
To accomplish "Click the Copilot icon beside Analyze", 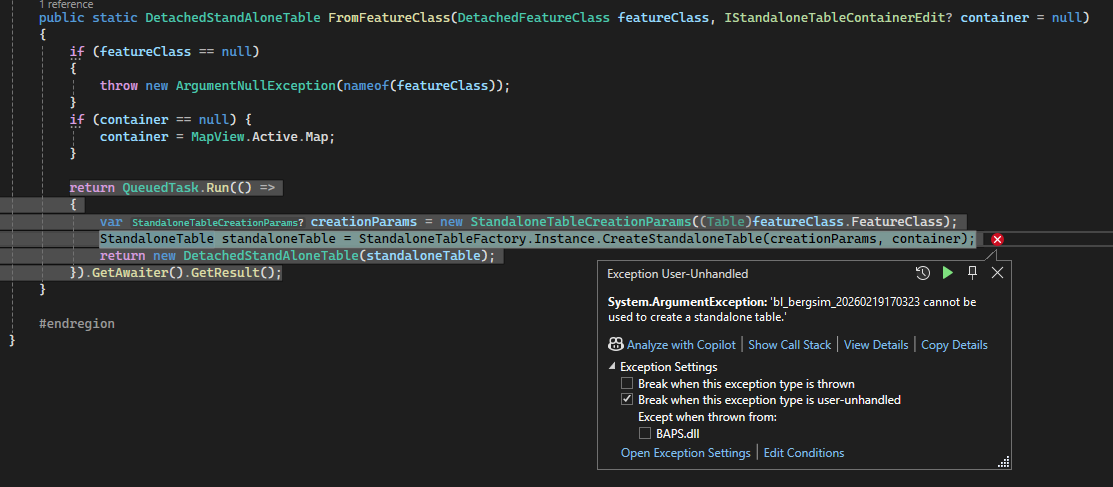I will pyautogui.click(x=615, y=344).
